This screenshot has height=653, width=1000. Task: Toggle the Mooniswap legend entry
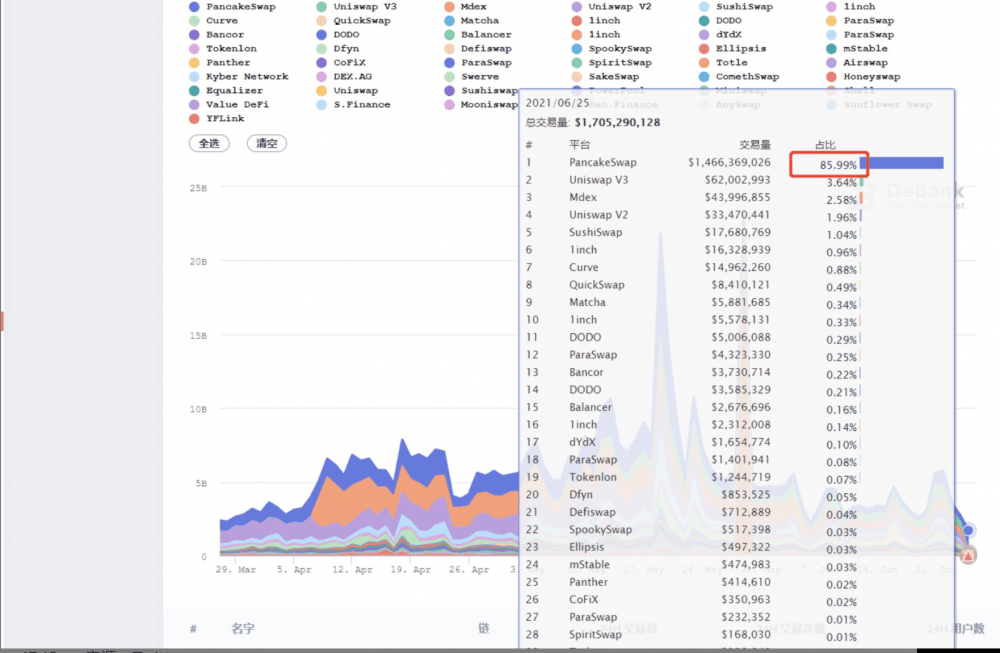(482, 105)
